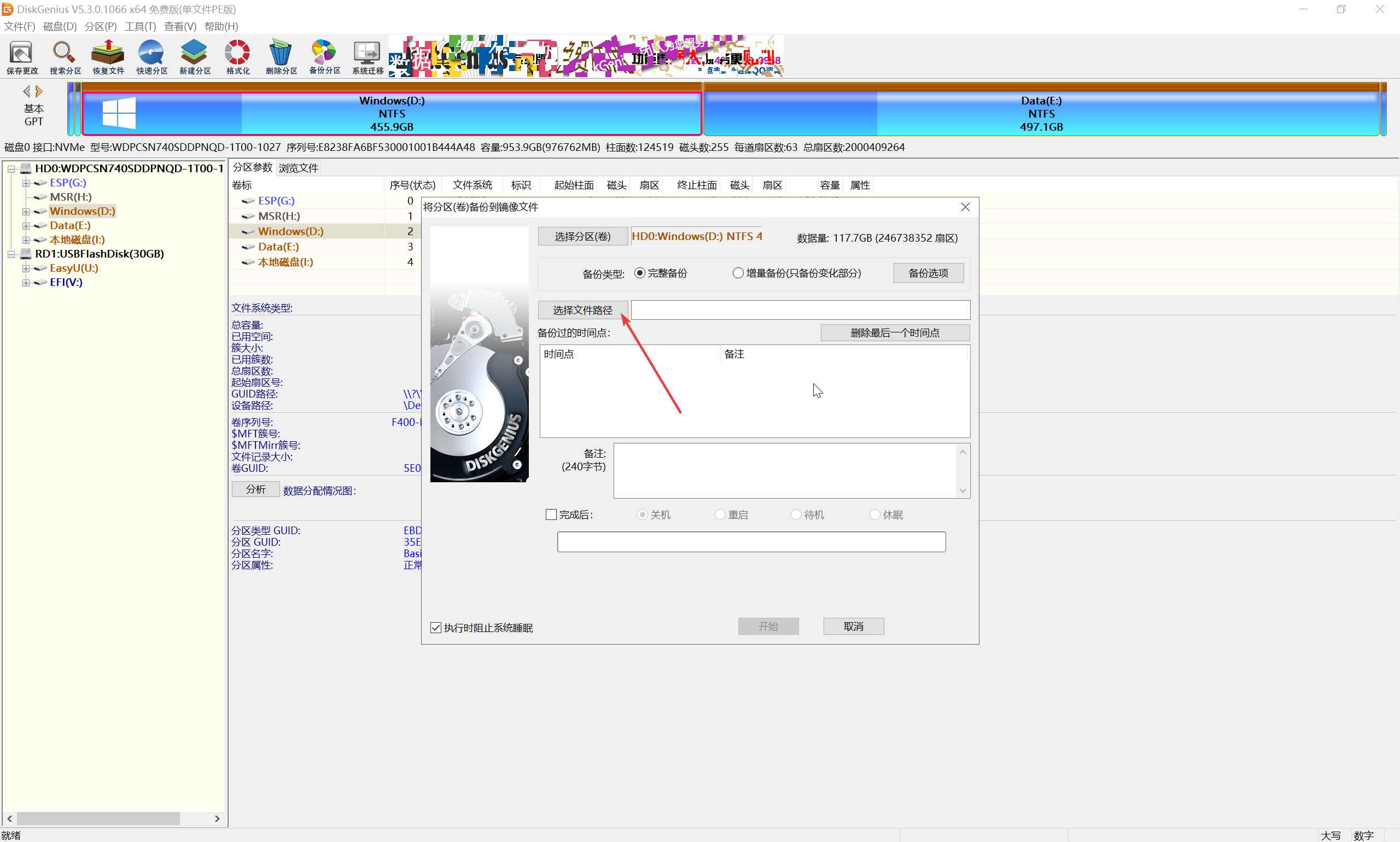Screen dimensions: 1400x842
Task: Collapse the RD1:USBFlashDisk tree node
Action: click(x=11, y=254)
